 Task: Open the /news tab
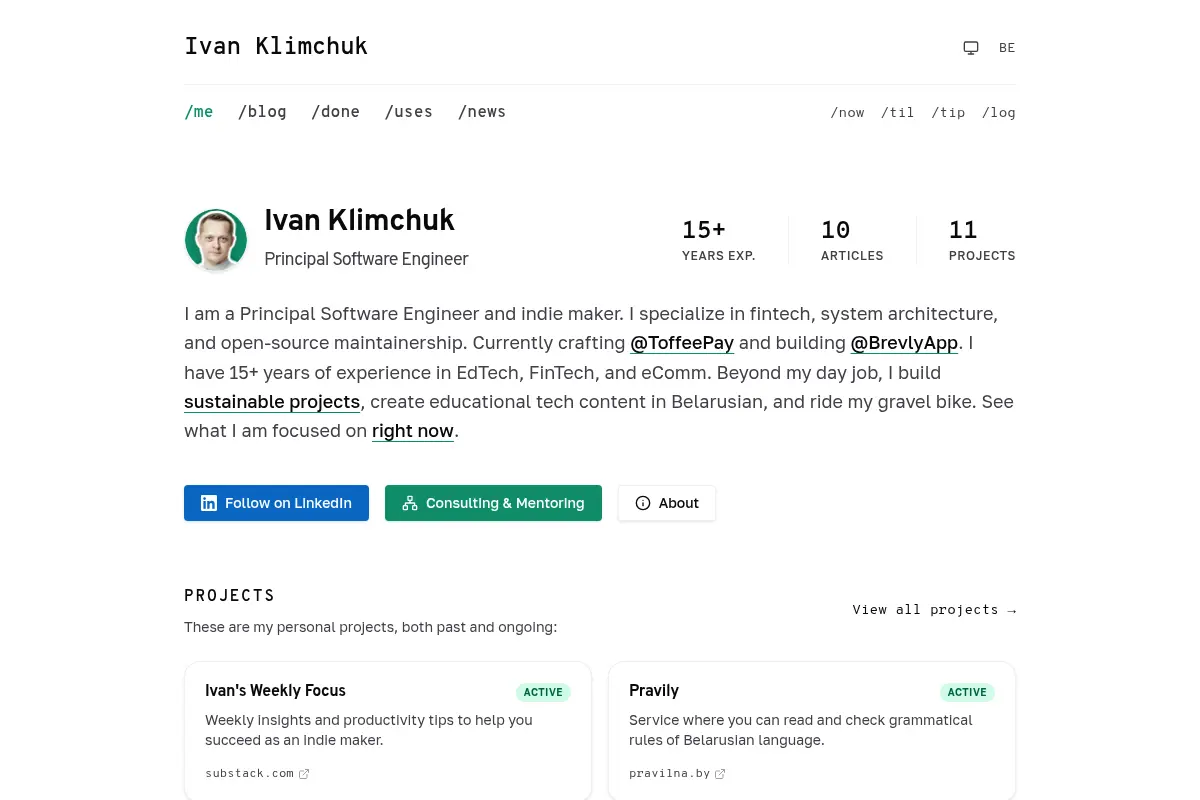pyautogui.click(x=482, y=112)
